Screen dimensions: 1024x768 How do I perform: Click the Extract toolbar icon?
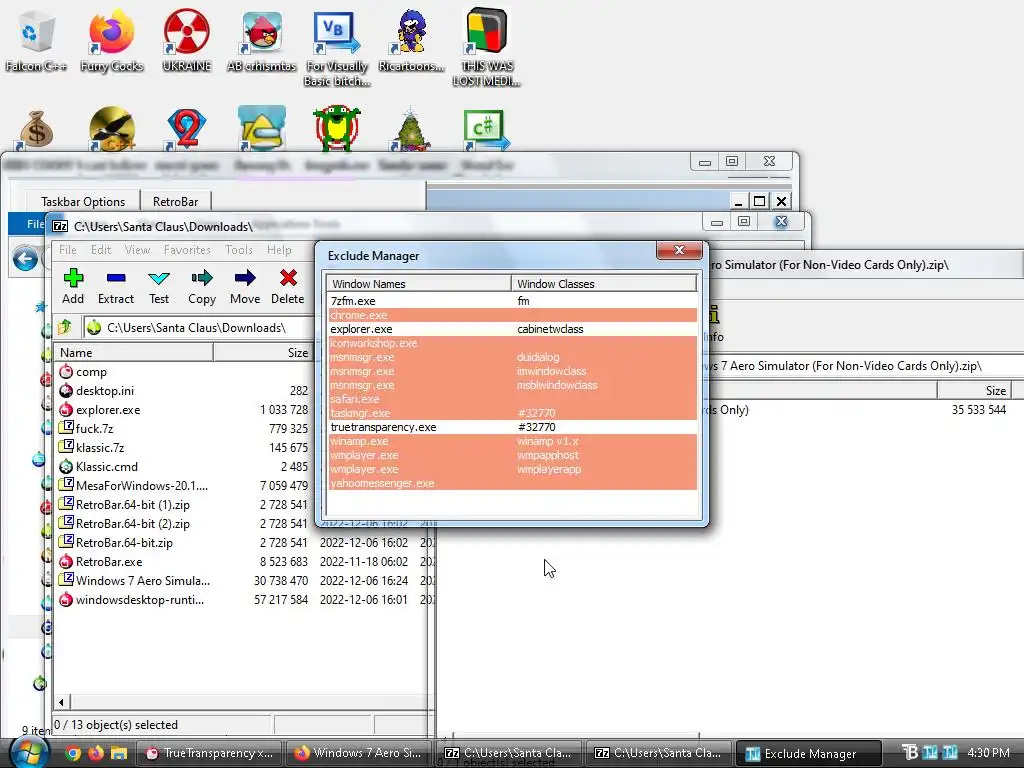pos(116,286)
